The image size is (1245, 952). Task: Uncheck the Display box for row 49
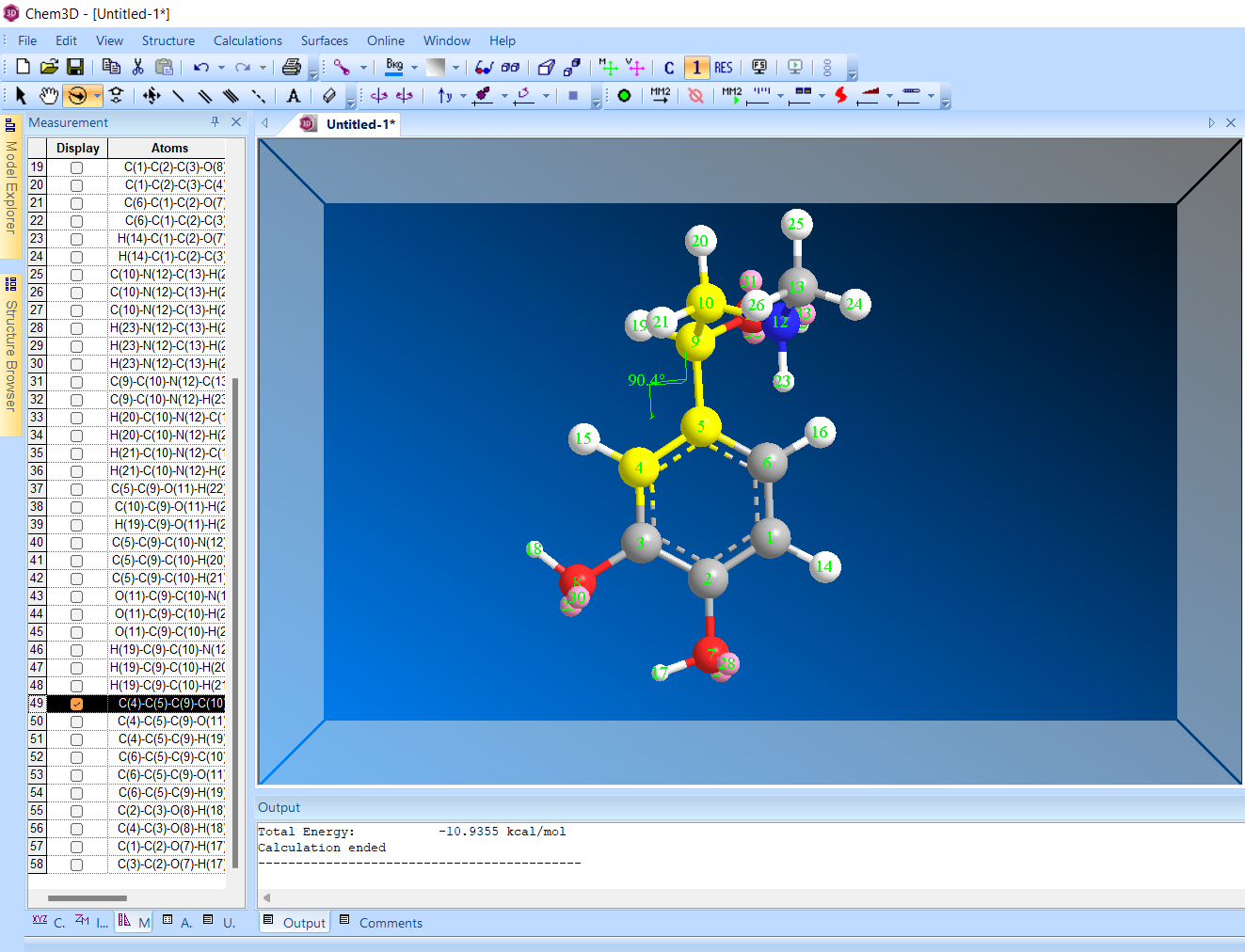[77, 704]
